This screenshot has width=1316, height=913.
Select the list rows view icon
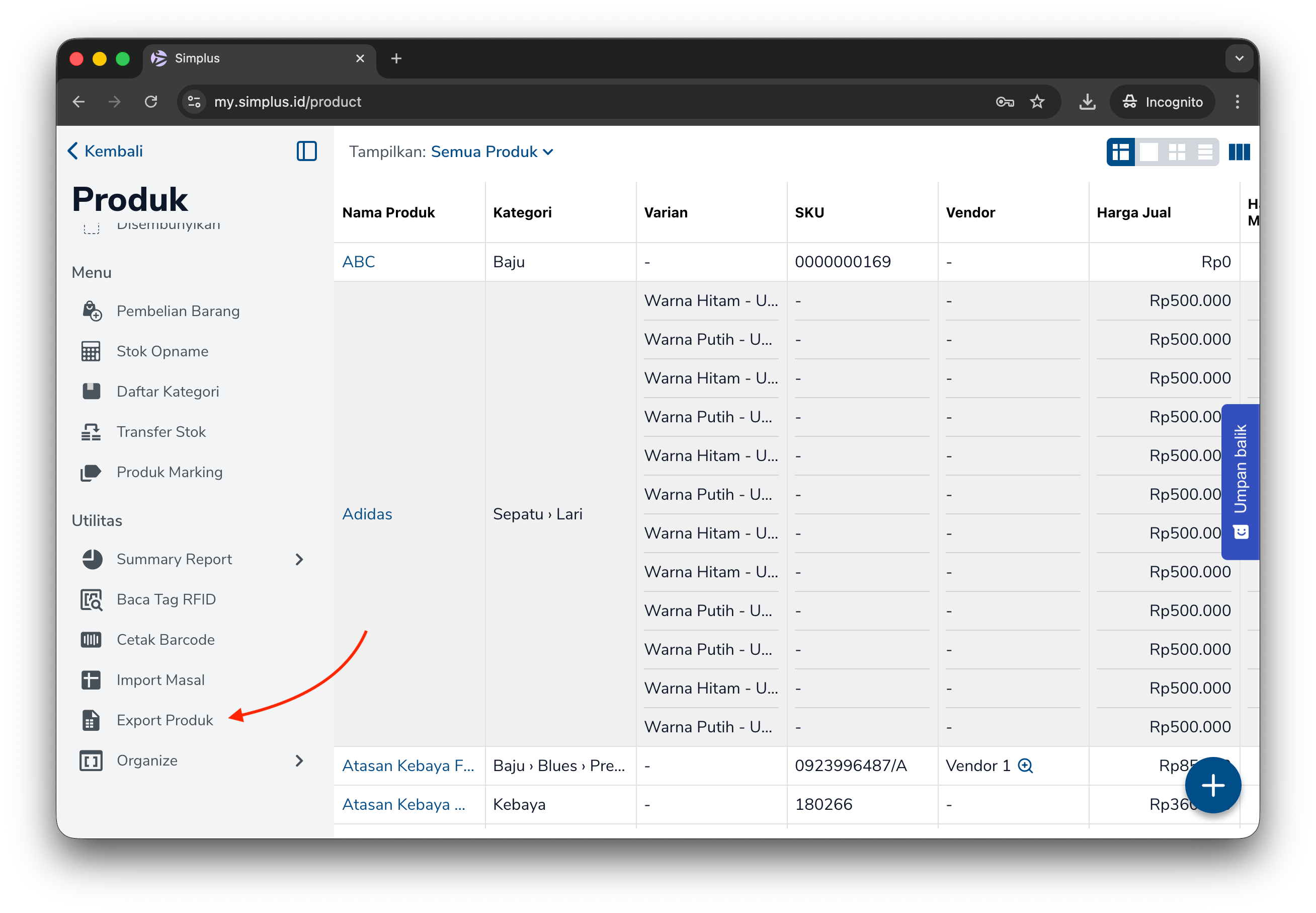(1205, 152)
